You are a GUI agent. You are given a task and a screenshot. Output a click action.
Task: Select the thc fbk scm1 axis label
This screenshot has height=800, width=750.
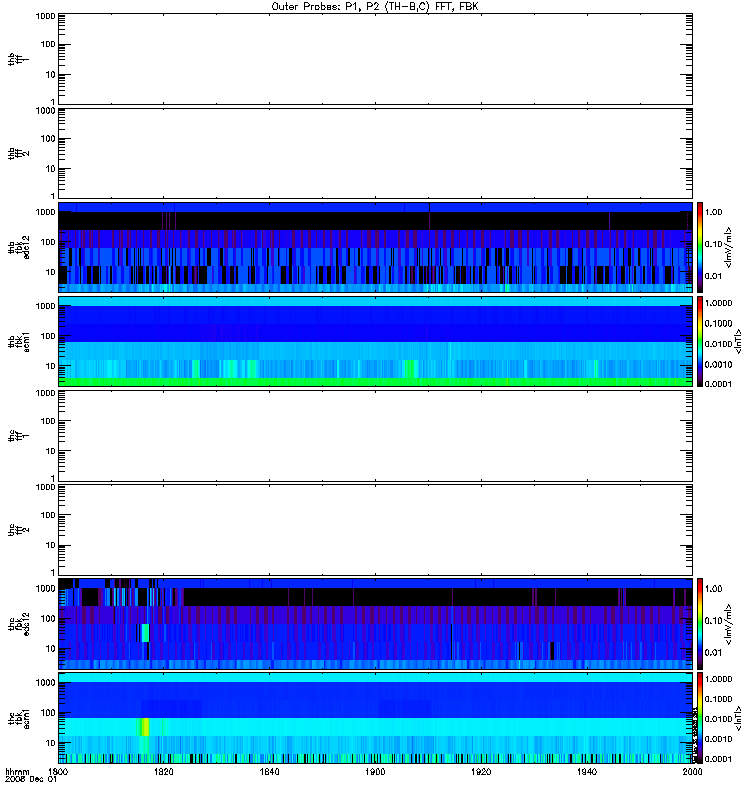coord(18,718)
